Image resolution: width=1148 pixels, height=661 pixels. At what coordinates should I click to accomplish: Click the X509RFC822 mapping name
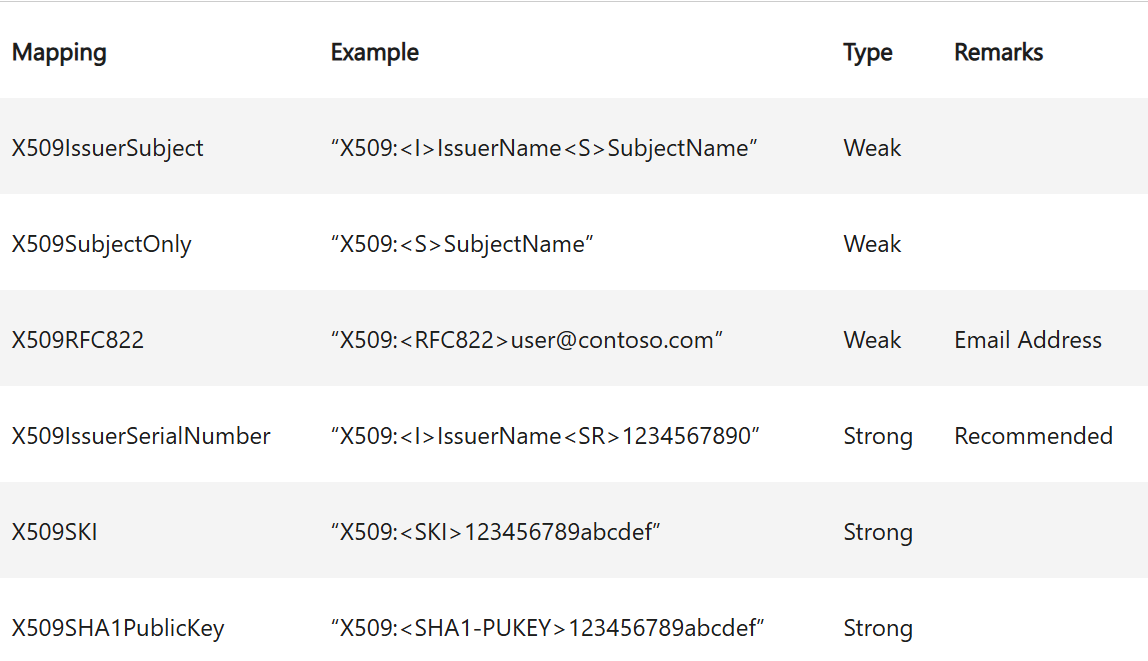point(78,340)
